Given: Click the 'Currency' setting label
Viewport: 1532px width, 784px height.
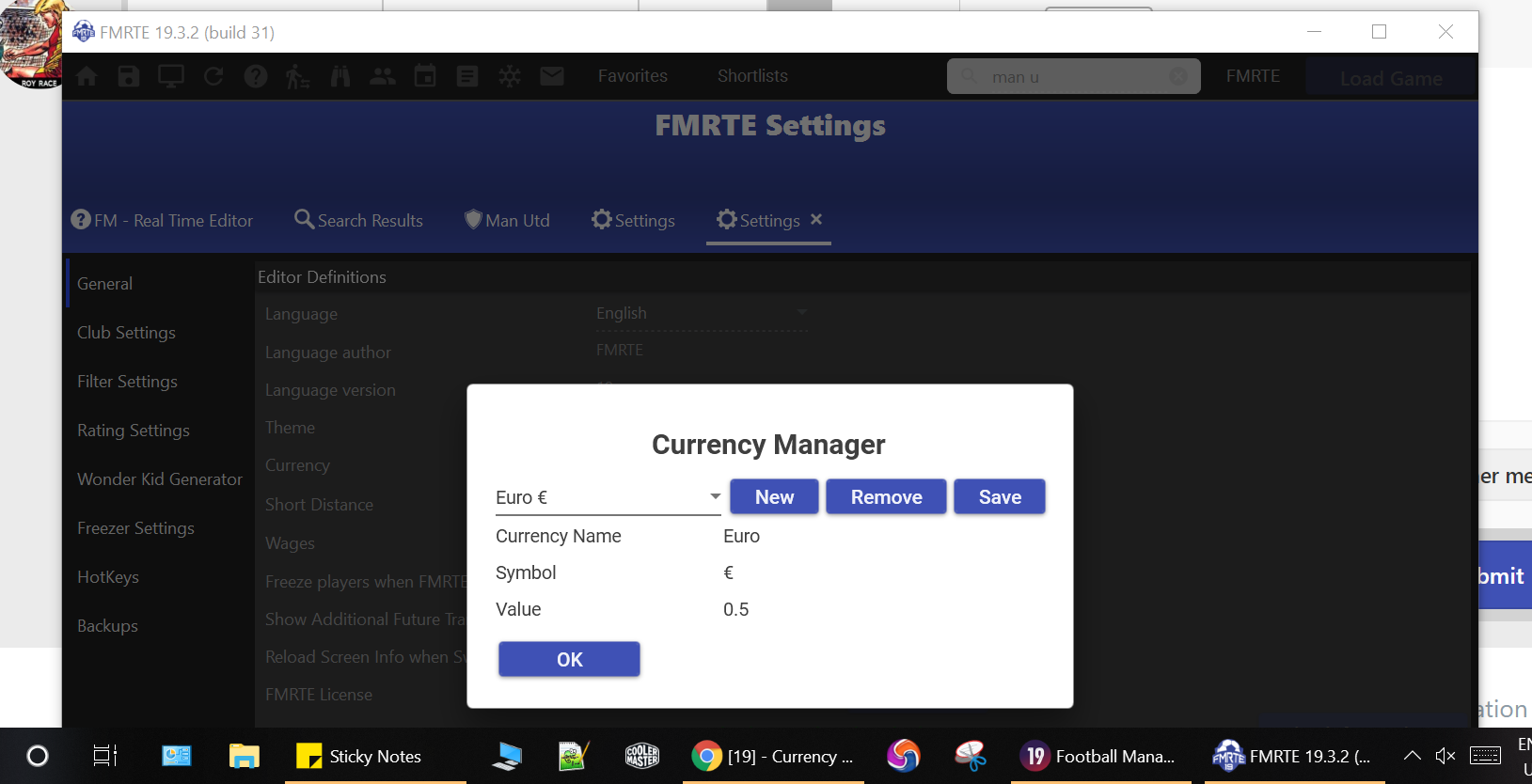Looking at the screenshot, I should (297, 465).
